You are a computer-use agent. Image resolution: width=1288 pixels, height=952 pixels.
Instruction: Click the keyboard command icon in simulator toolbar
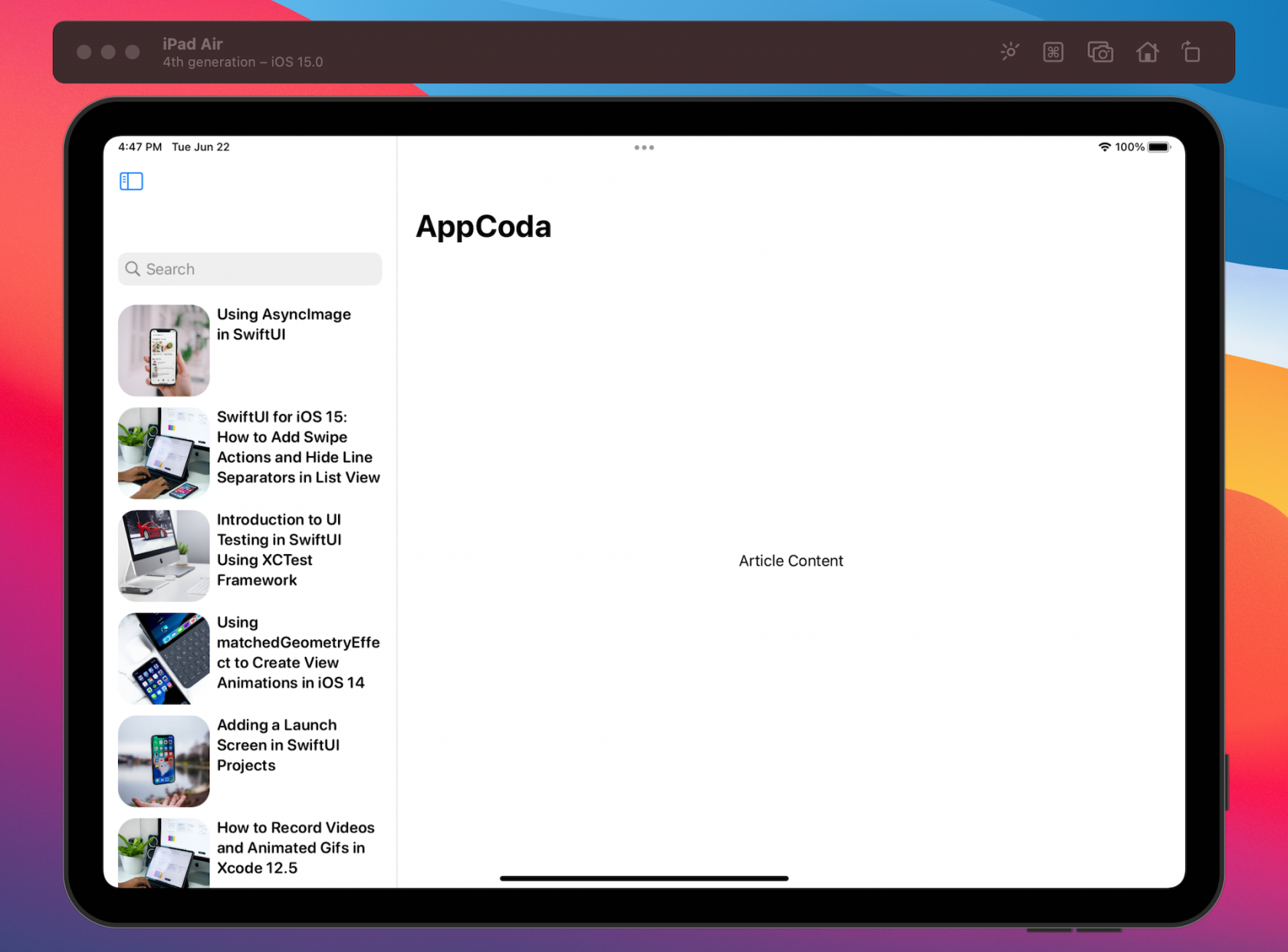1053,52
